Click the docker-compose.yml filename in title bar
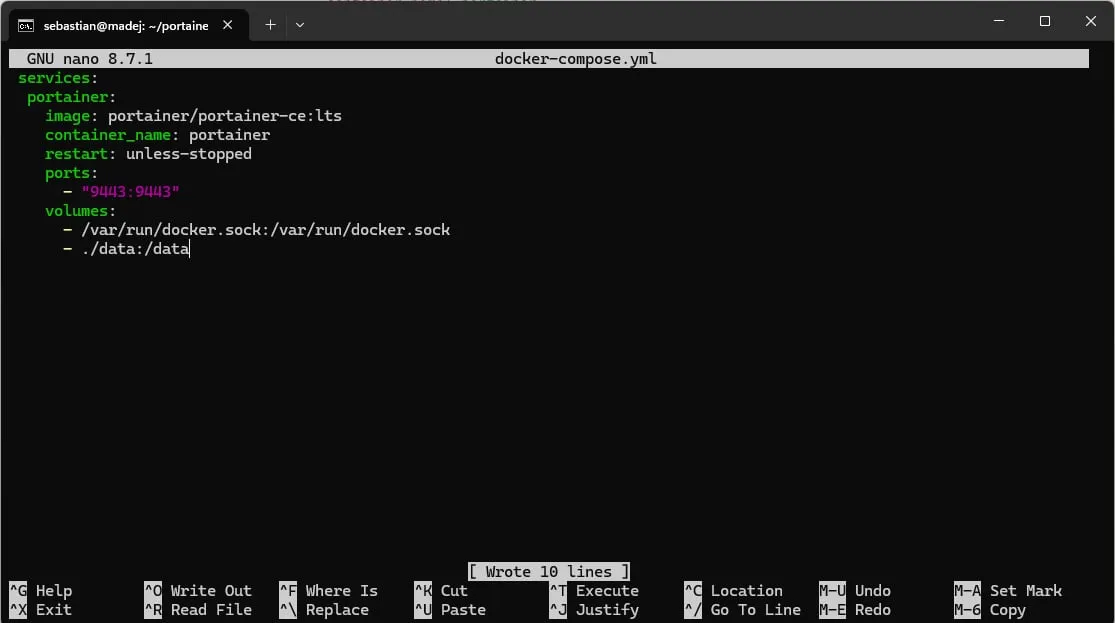The width and height of the screenshot is (1115, 623). click(575, 59)
